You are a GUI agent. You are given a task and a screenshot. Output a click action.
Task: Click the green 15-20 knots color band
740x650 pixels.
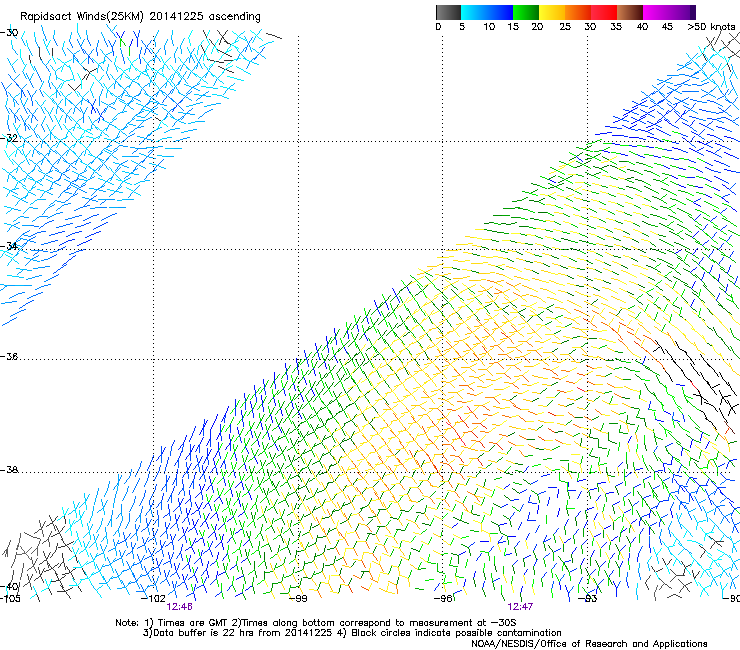click(x=526, y=12)
